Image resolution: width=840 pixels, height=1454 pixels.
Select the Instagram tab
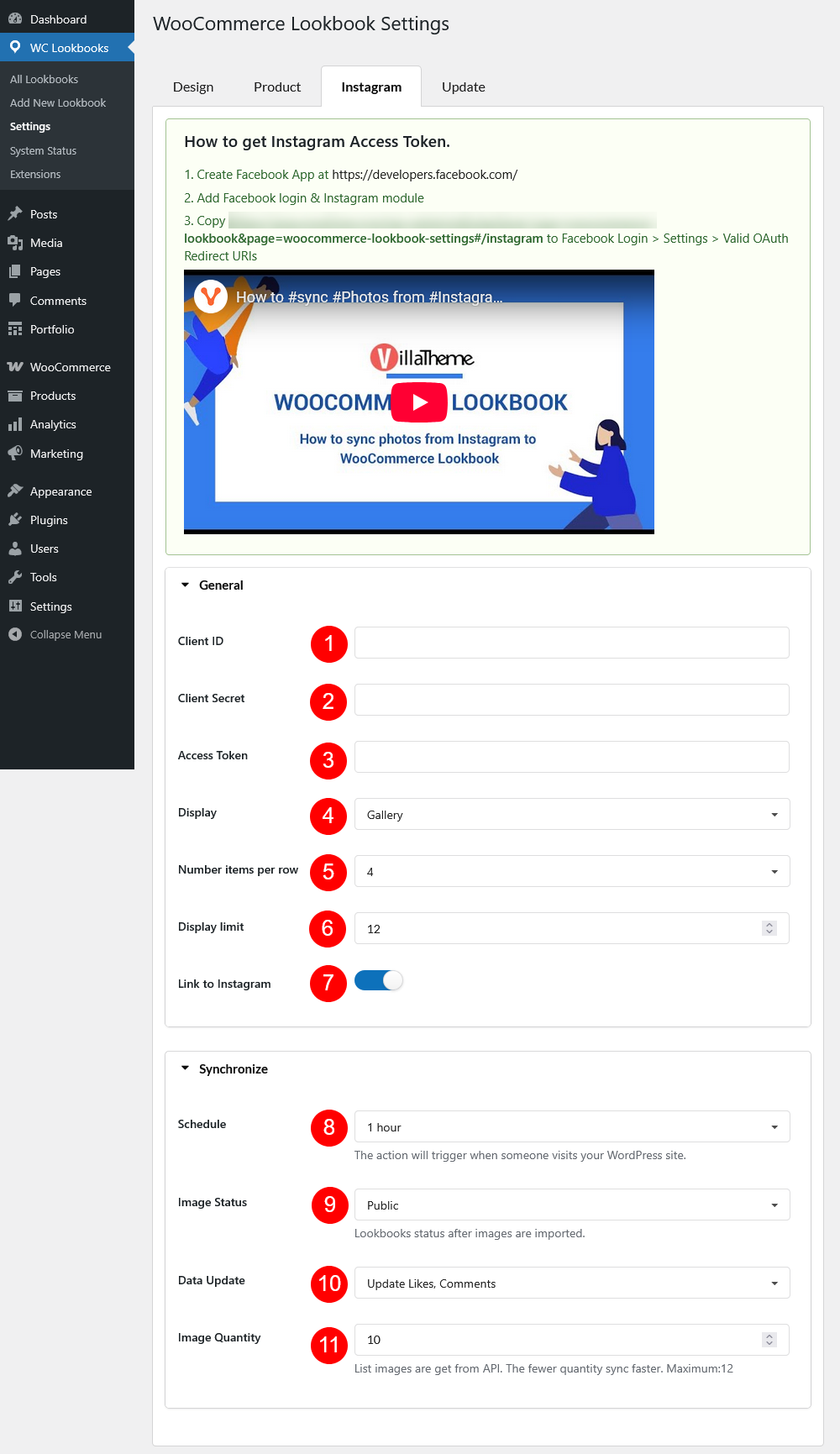tap(371, 87)
